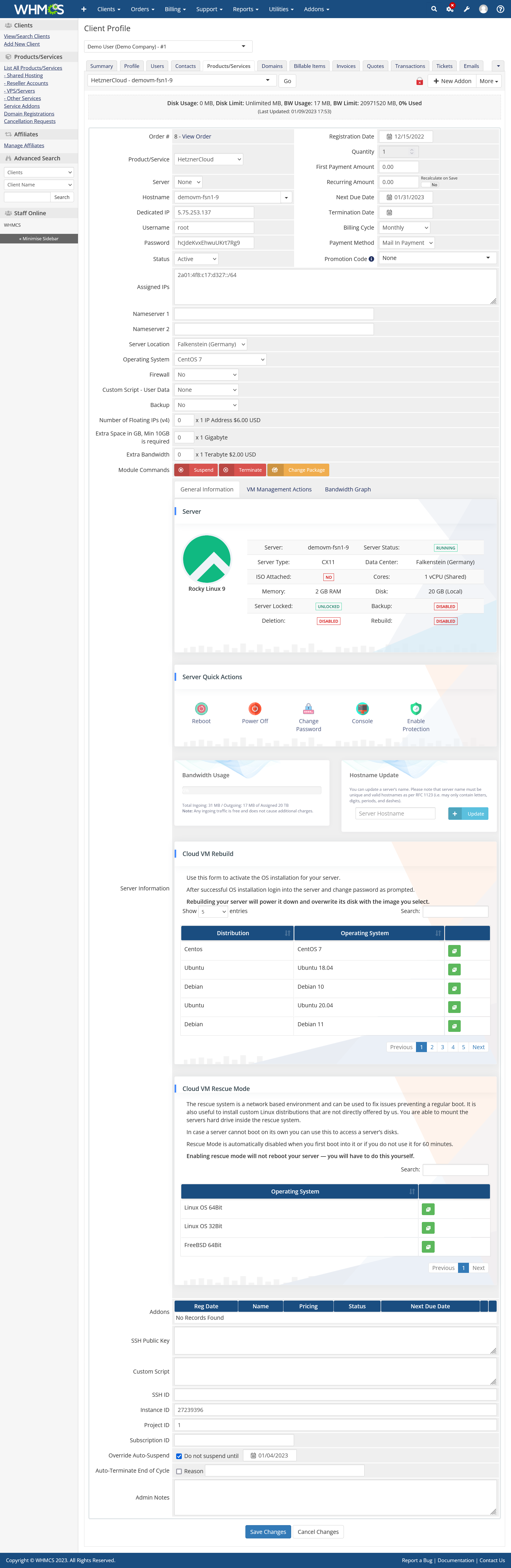This screenshot has width=511, height=1568.
Task: Open the Product/Service HetznerCloud dropdown
Action: [x=209, y=160]
